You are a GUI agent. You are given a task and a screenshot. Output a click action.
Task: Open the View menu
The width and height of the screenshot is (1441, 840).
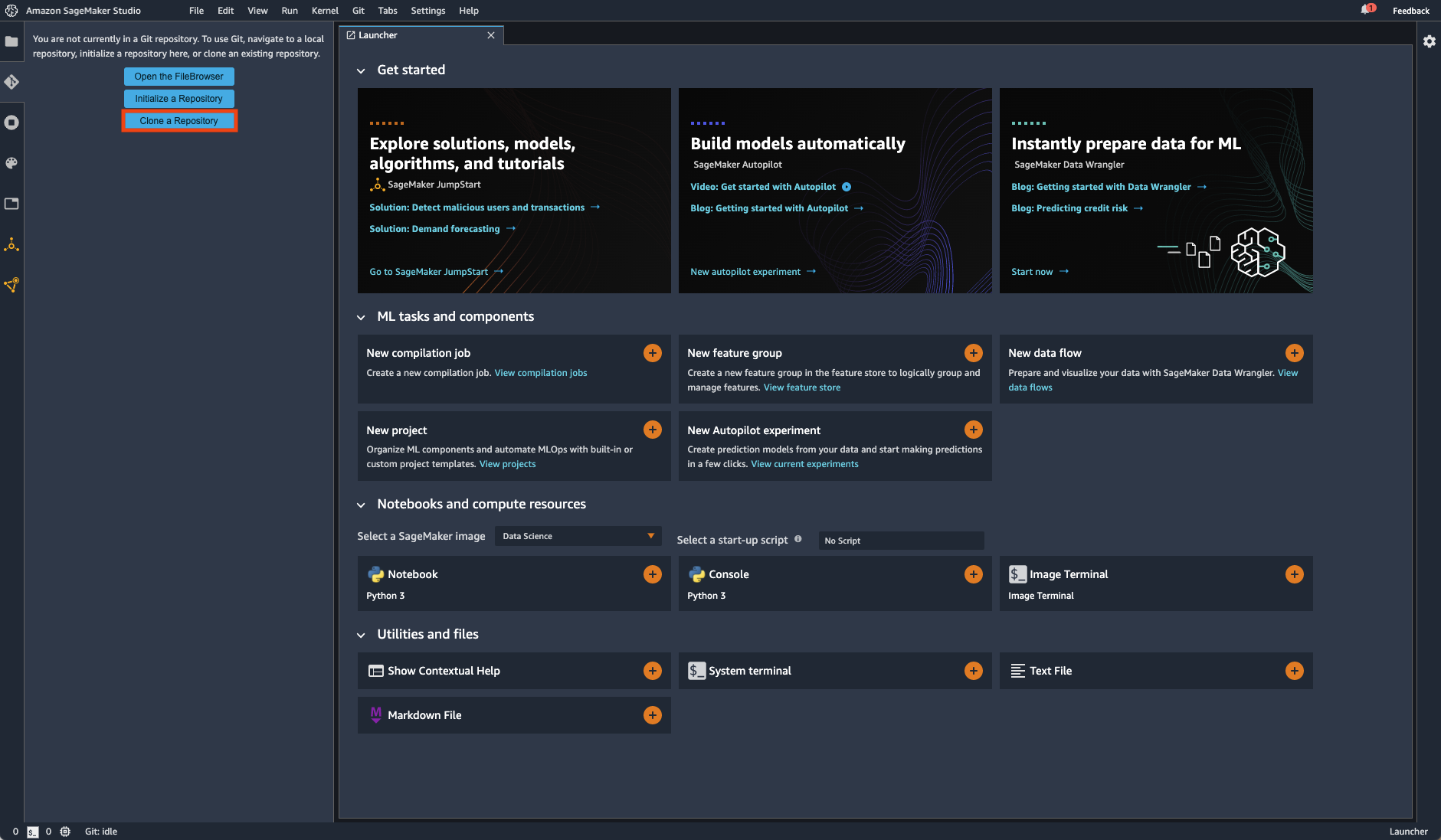pos(257,11)
